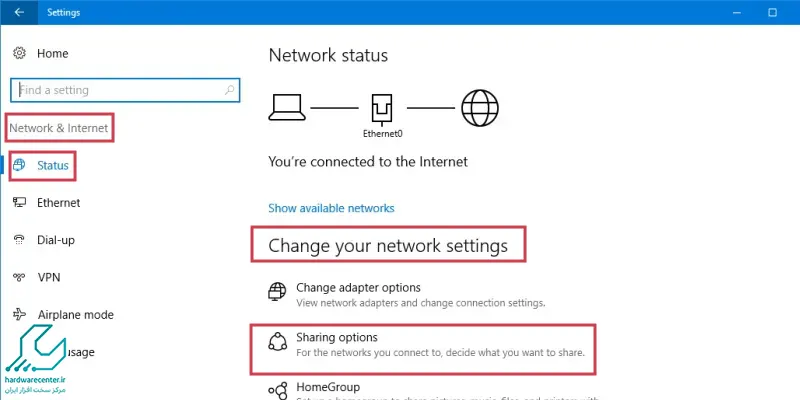Click the Home gear icon
800x400 pixels.
(x=19, y=53)
